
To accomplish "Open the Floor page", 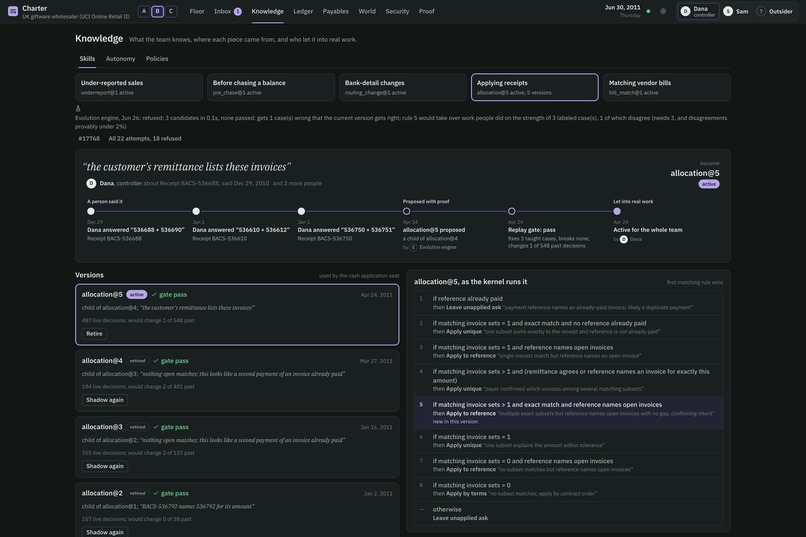I will (197, 11).
